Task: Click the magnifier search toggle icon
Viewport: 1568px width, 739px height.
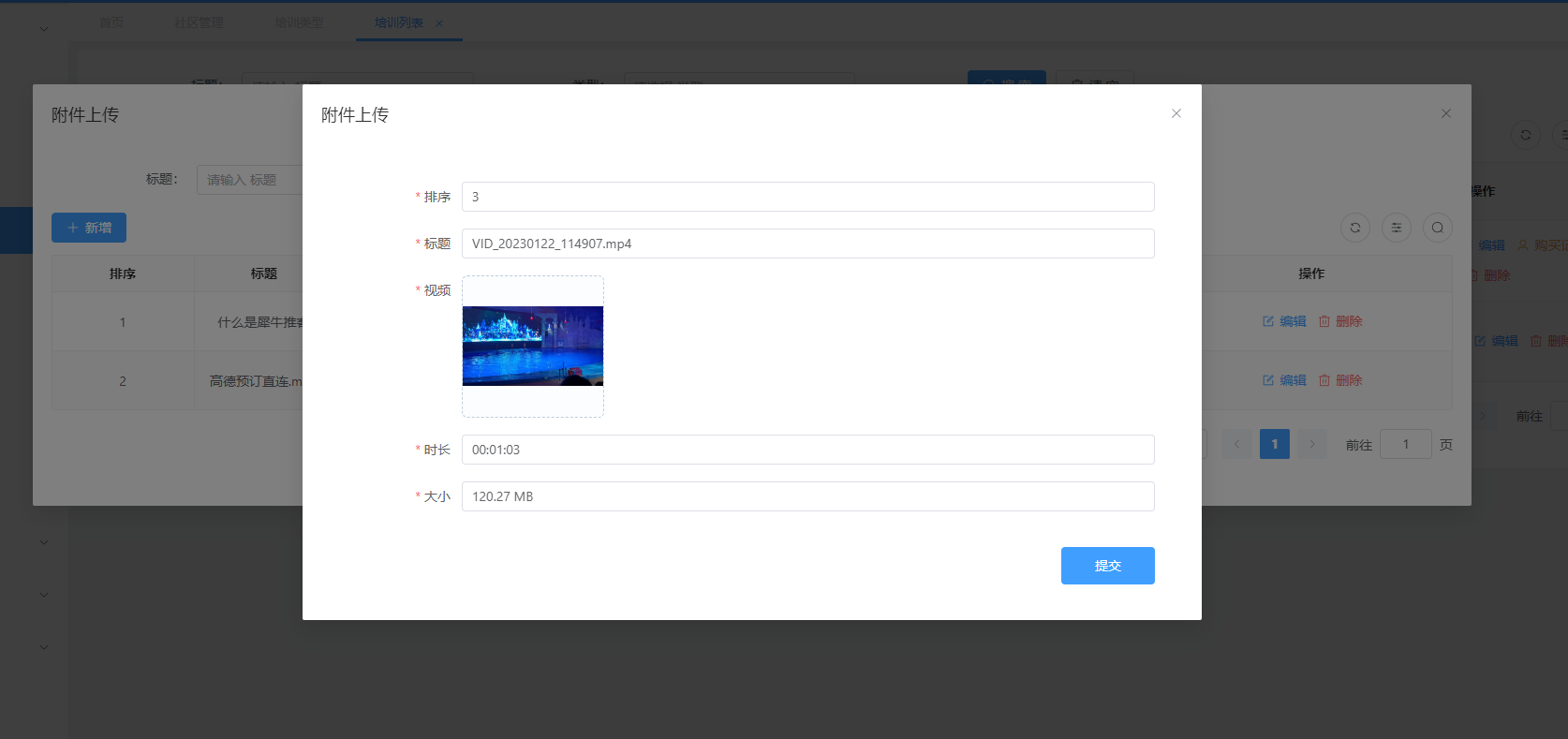Action: tap(1437, 228)
